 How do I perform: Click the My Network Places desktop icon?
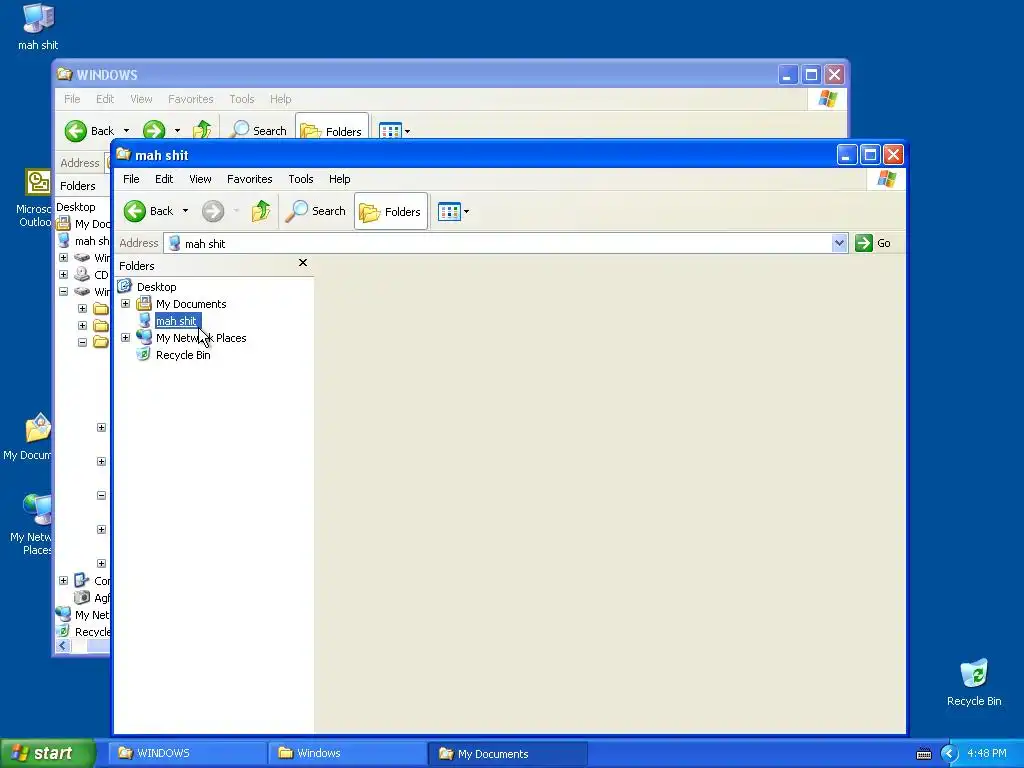click(33, 525)
